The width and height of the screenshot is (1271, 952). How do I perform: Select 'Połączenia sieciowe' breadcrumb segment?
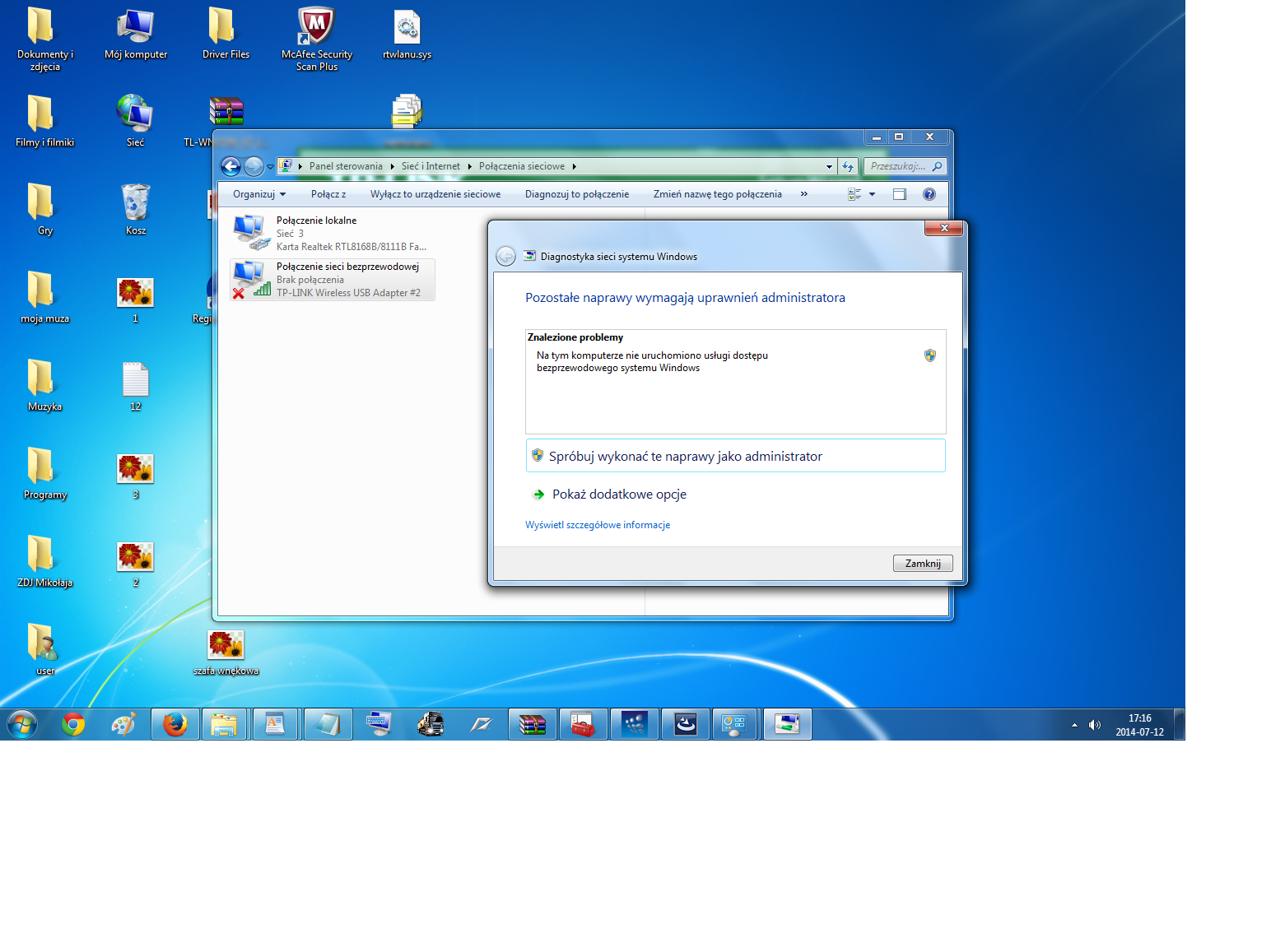pyautogui.click(x=522, y=166)
